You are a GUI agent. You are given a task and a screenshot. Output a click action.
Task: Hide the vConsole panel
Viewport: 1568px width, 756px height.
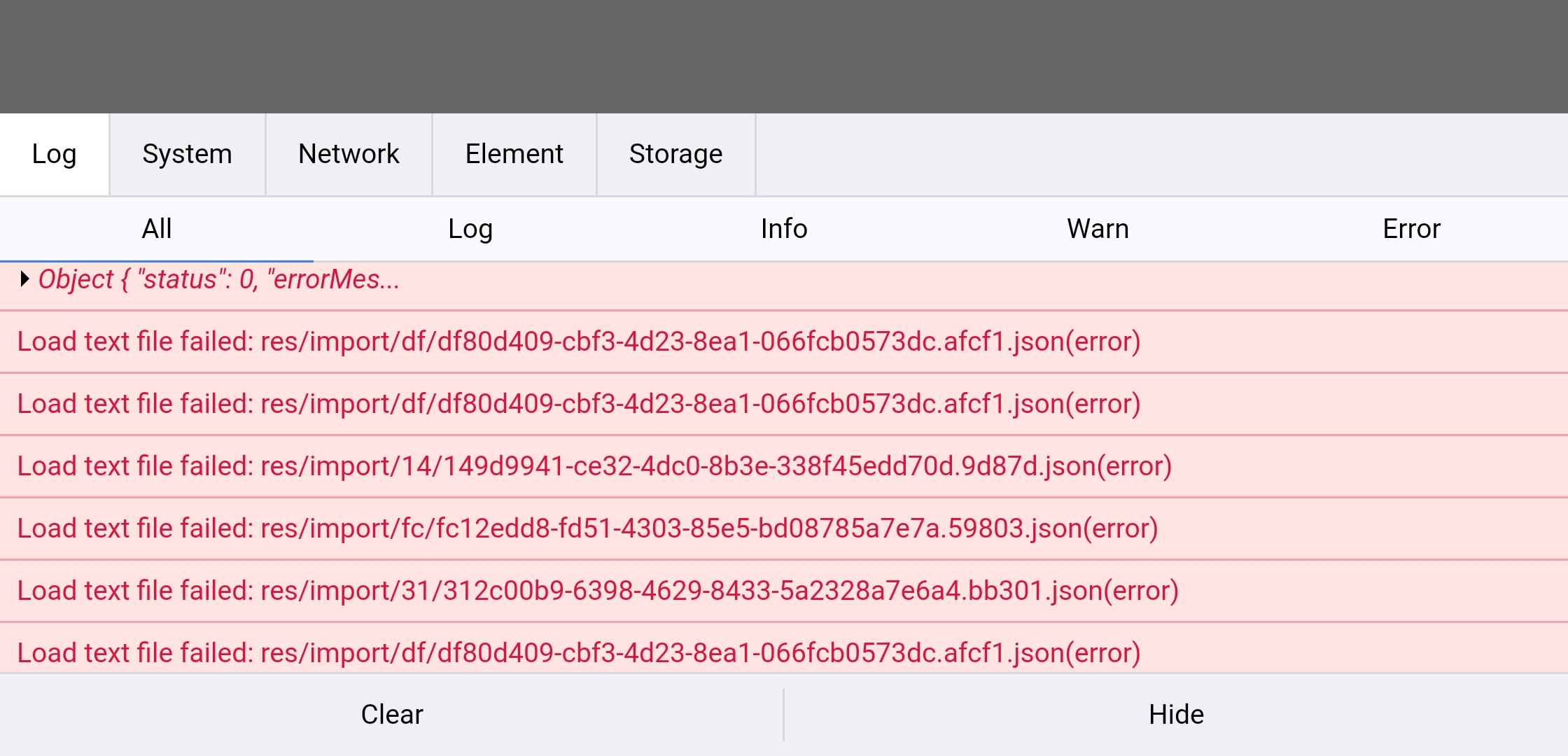click(1176, 715)
